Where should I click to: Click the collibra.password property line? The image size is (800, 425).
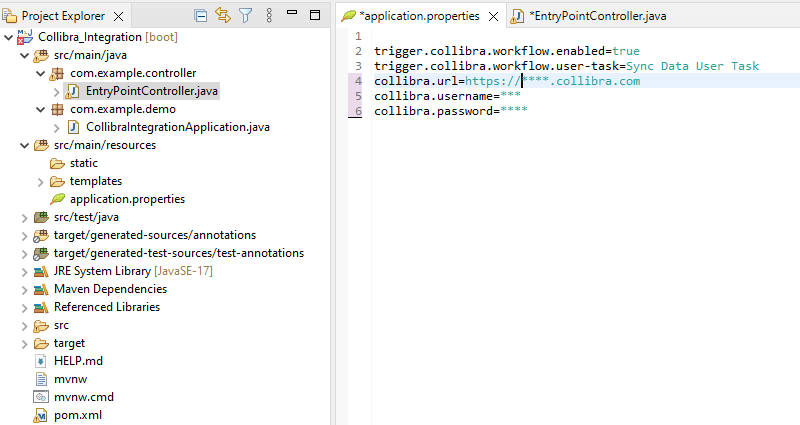[x=451, y=111]
